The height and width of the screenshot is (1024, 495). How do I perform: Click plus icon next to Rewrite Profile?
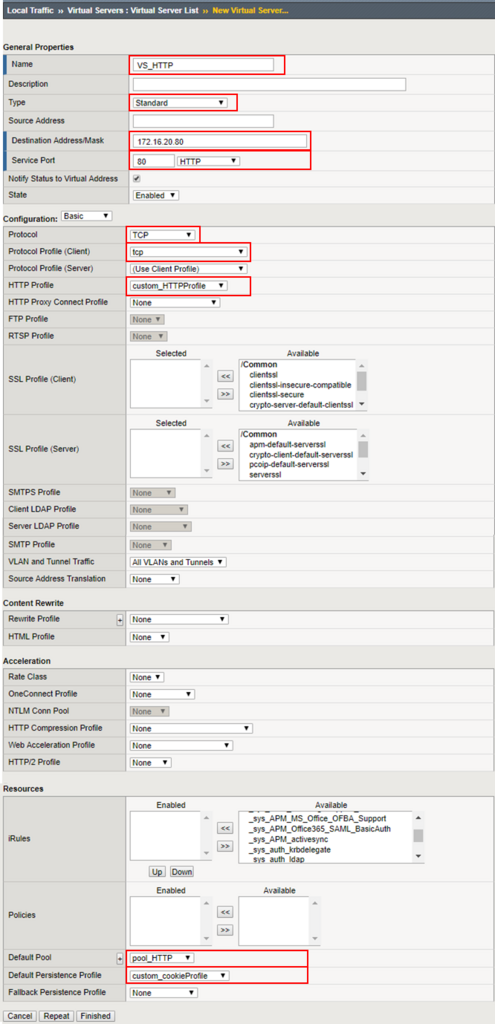[120, 620]
